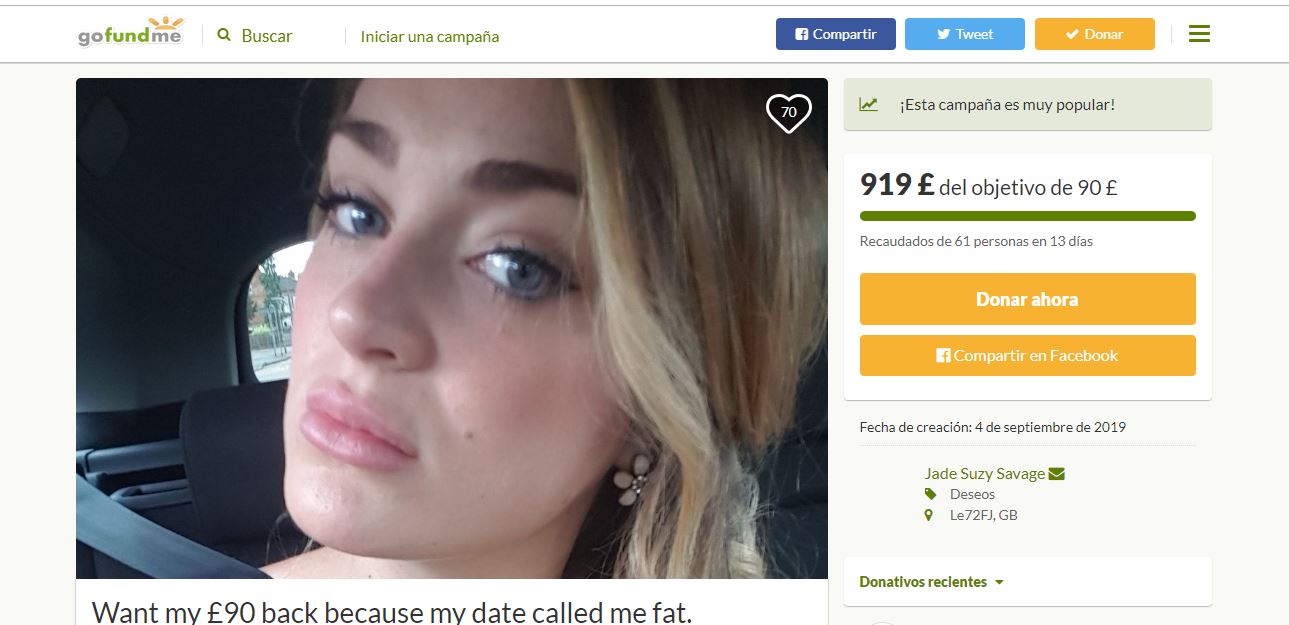1289x625 pixels.
Task: Share with the blue Compartir button
Action: point(836,34)
